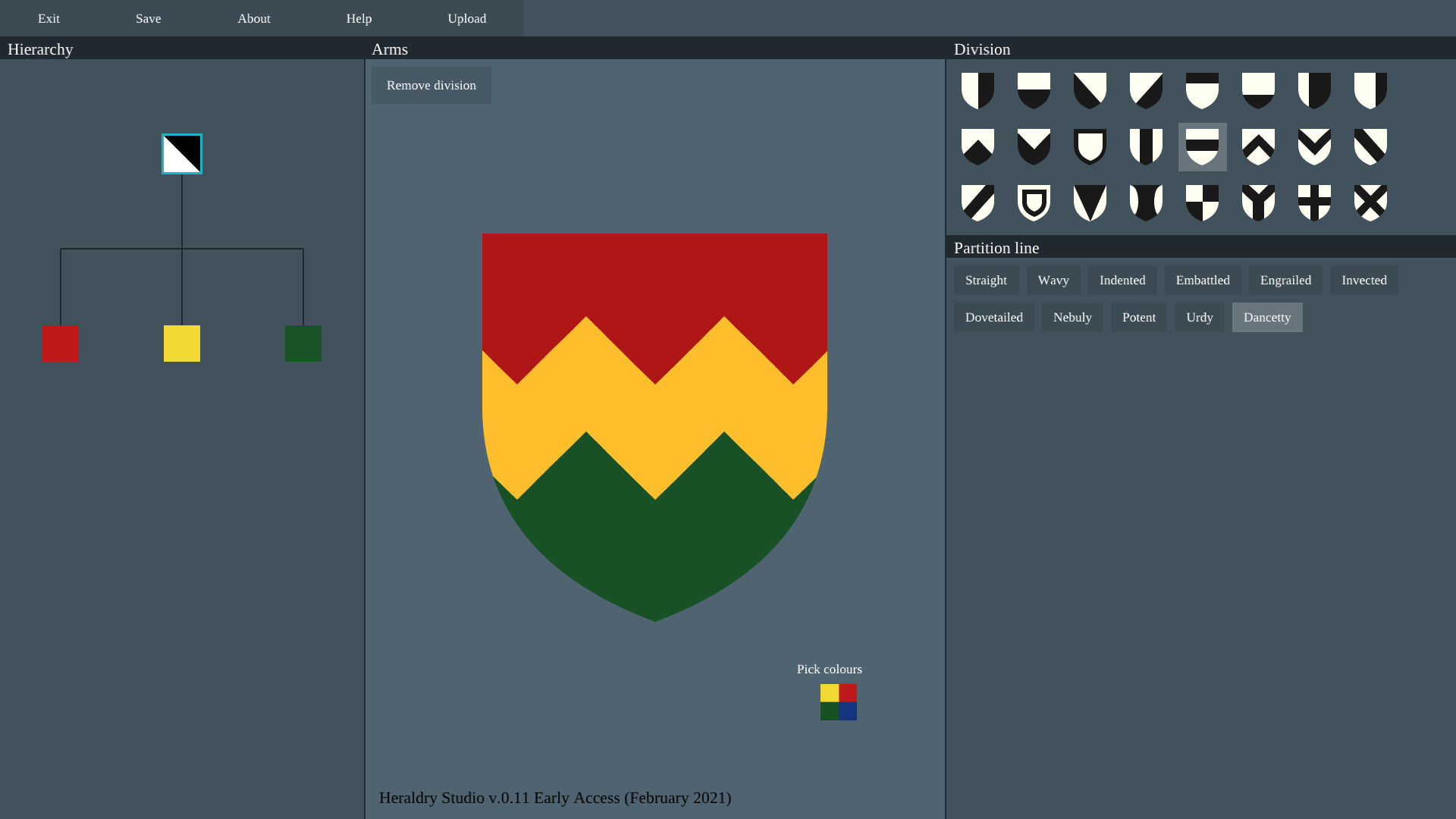Choose the quarterly division shield icon
The image size is (1456, 819).
pos(1202,202)
